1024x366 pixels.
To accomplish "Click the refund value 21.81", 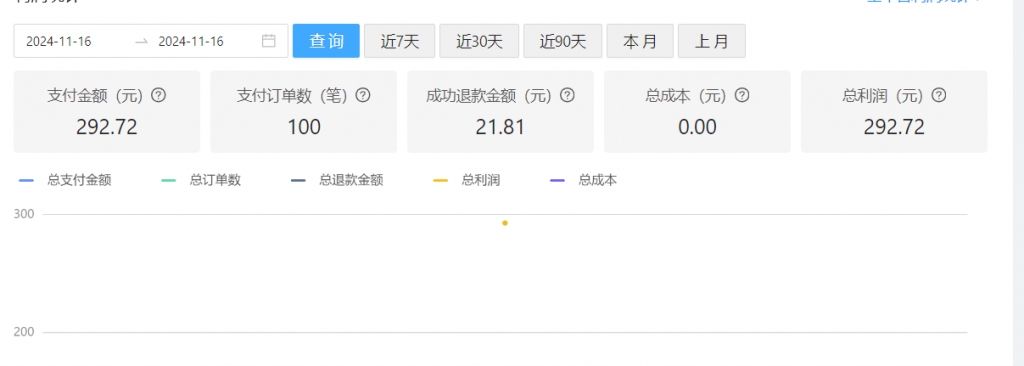I will click(x=500, y=127).
